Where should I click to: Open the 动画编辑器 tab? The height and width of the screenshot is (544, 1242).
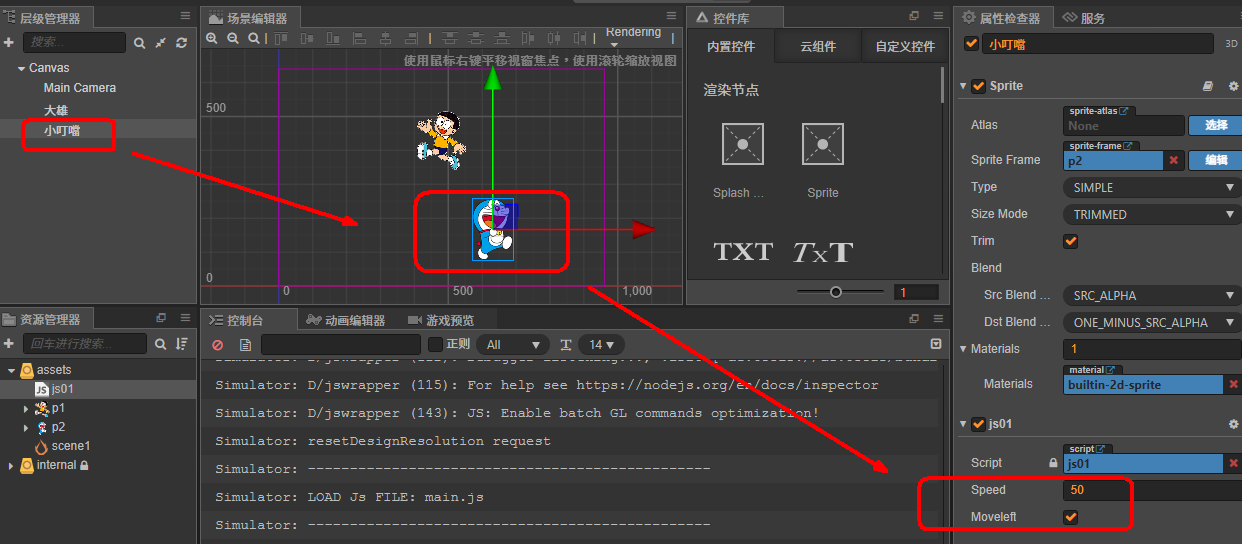pyautogui.click(x=346, y=320)
